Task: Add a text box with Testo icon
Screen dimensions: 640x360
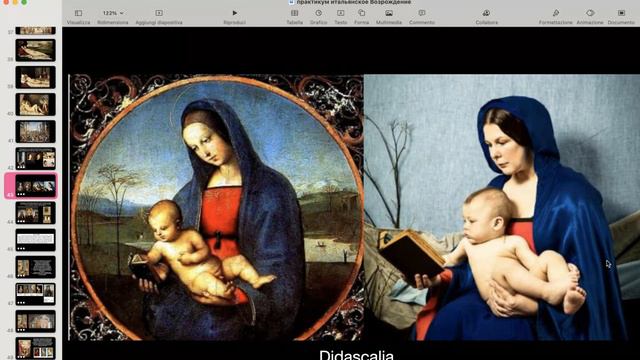Action: [340, 13]
